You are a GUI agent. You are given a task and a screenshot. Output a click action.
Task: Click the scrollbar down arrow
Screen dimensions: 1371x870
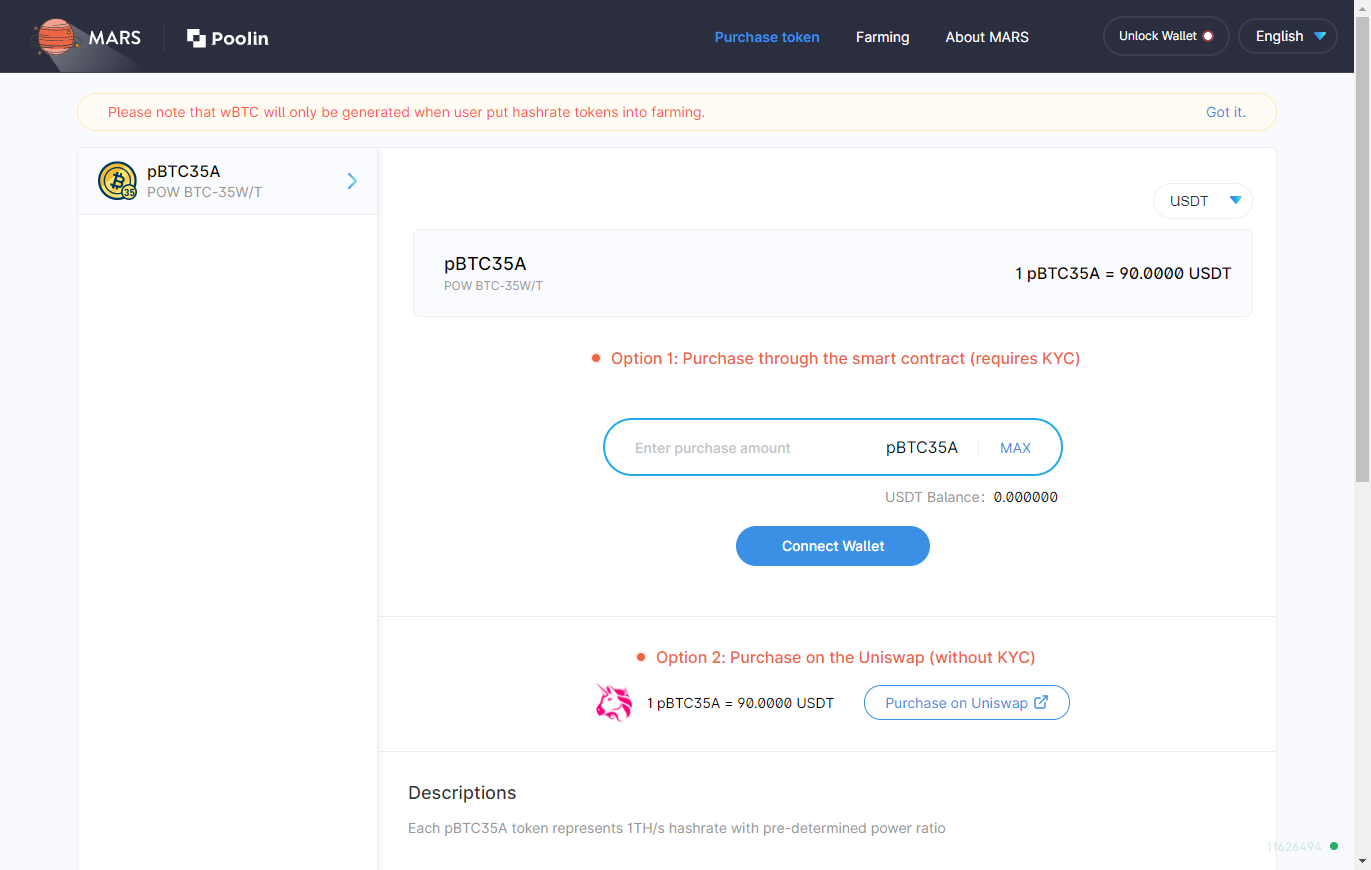click(1362, 861)
